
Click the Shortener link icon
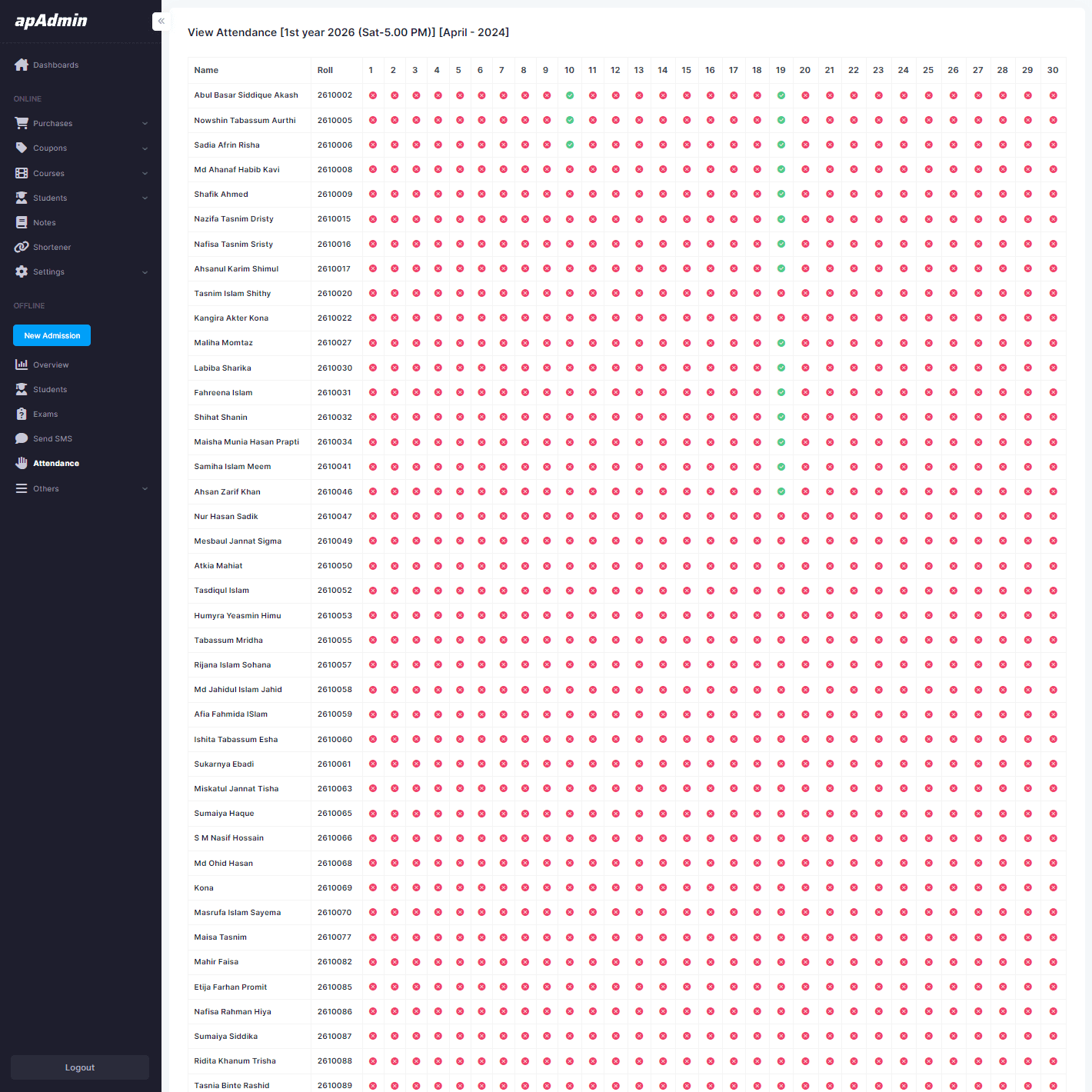(x=22, y=247)
